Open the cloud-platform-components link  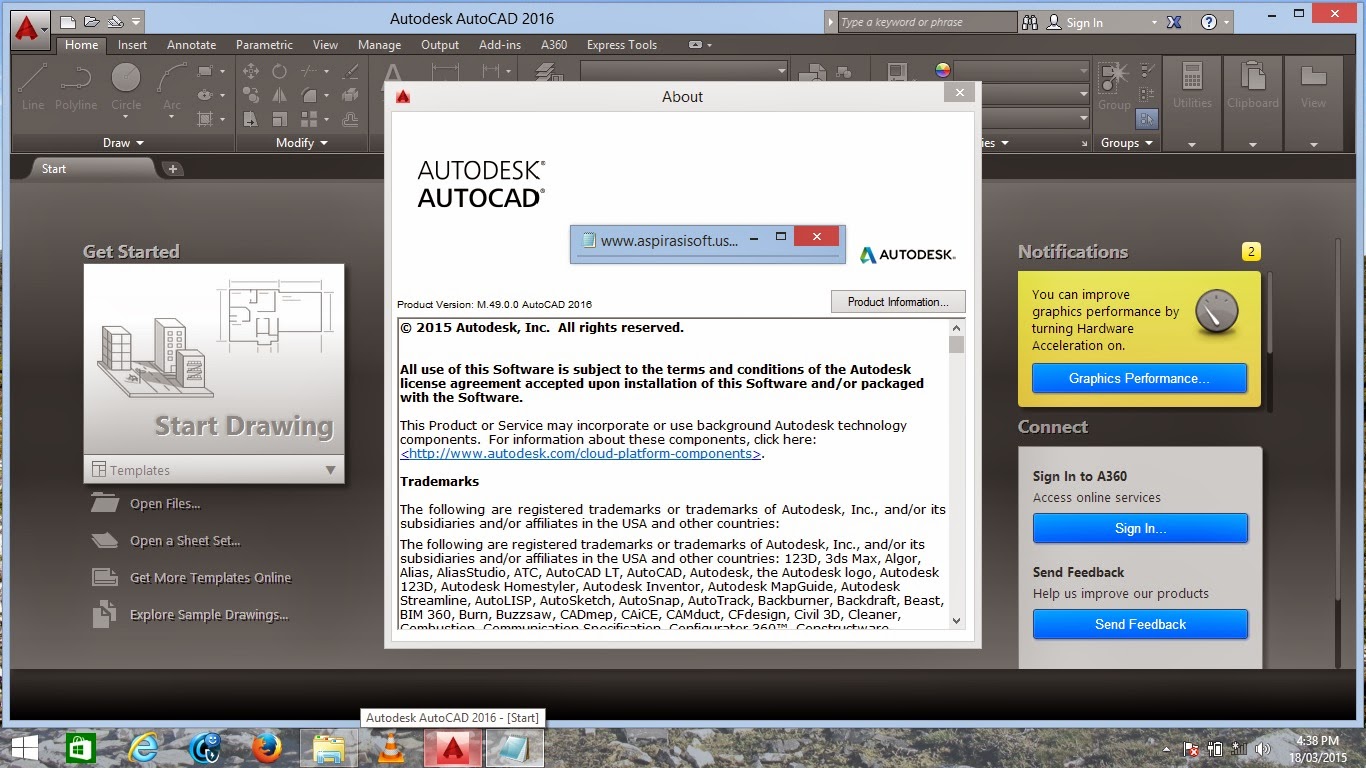point(581,454)
